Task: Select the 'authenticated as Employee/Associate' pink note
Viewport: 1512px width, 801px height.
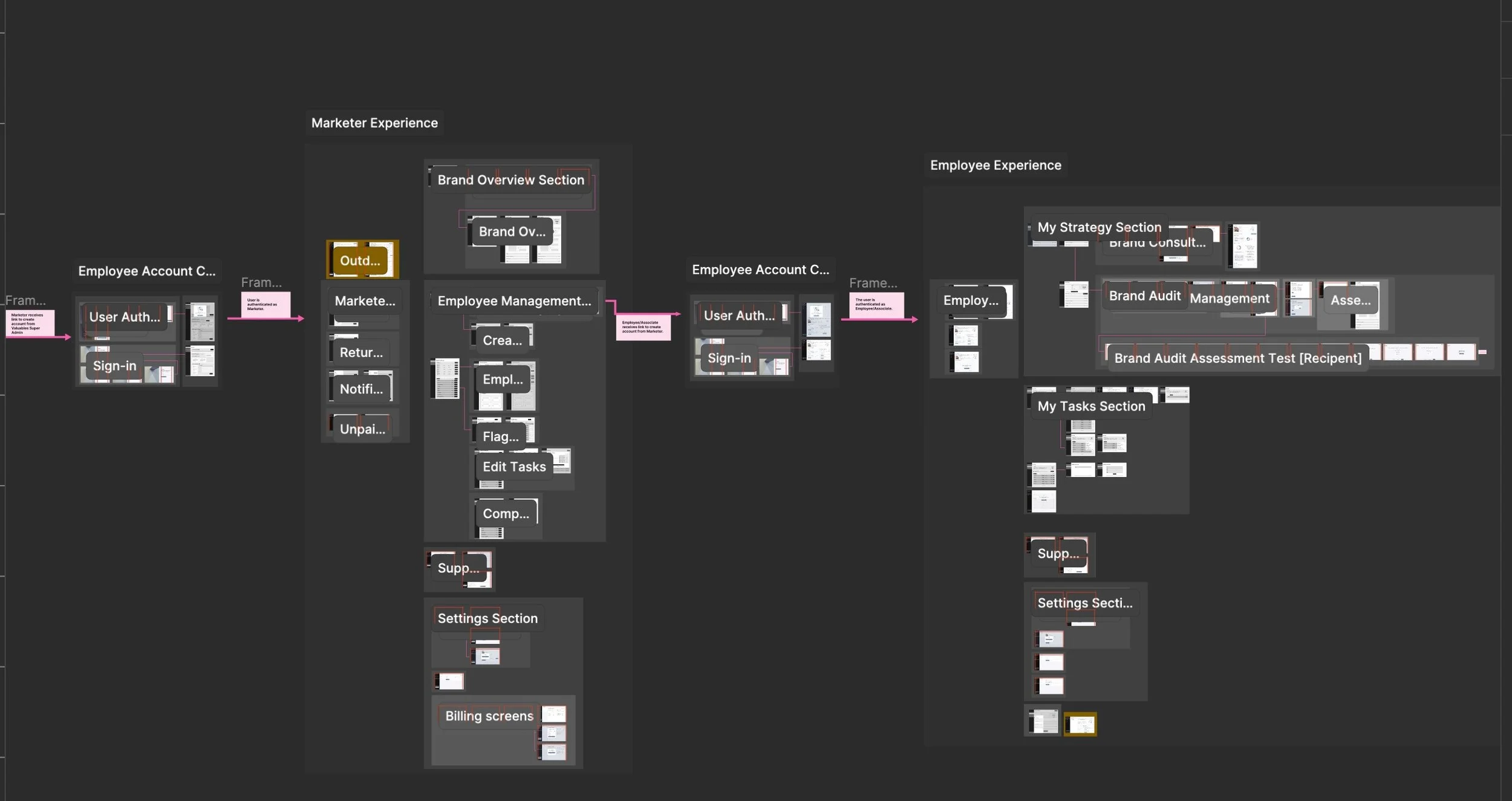Action: [x=876, y=305]
